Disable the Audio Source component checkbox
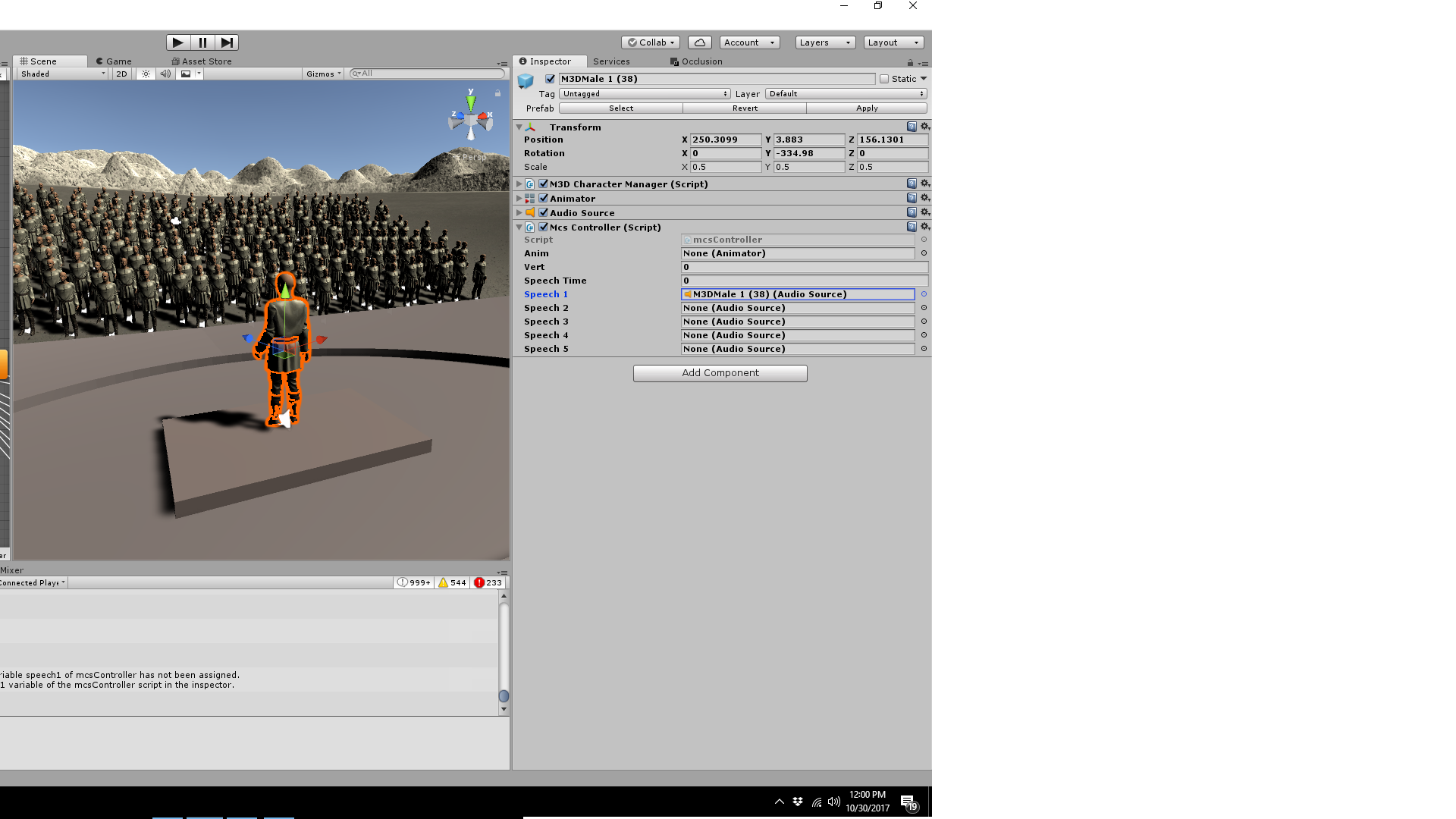Viewport: 1456px width, 819px height. pos(543,213)
